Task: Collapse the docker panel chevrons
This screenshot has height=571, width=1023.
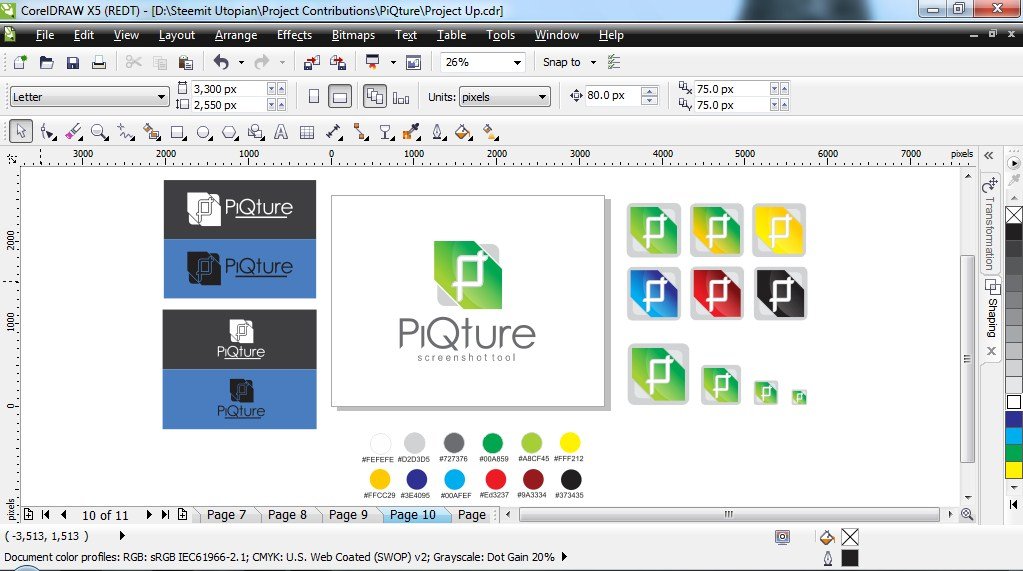Action: tap(989, 155)
